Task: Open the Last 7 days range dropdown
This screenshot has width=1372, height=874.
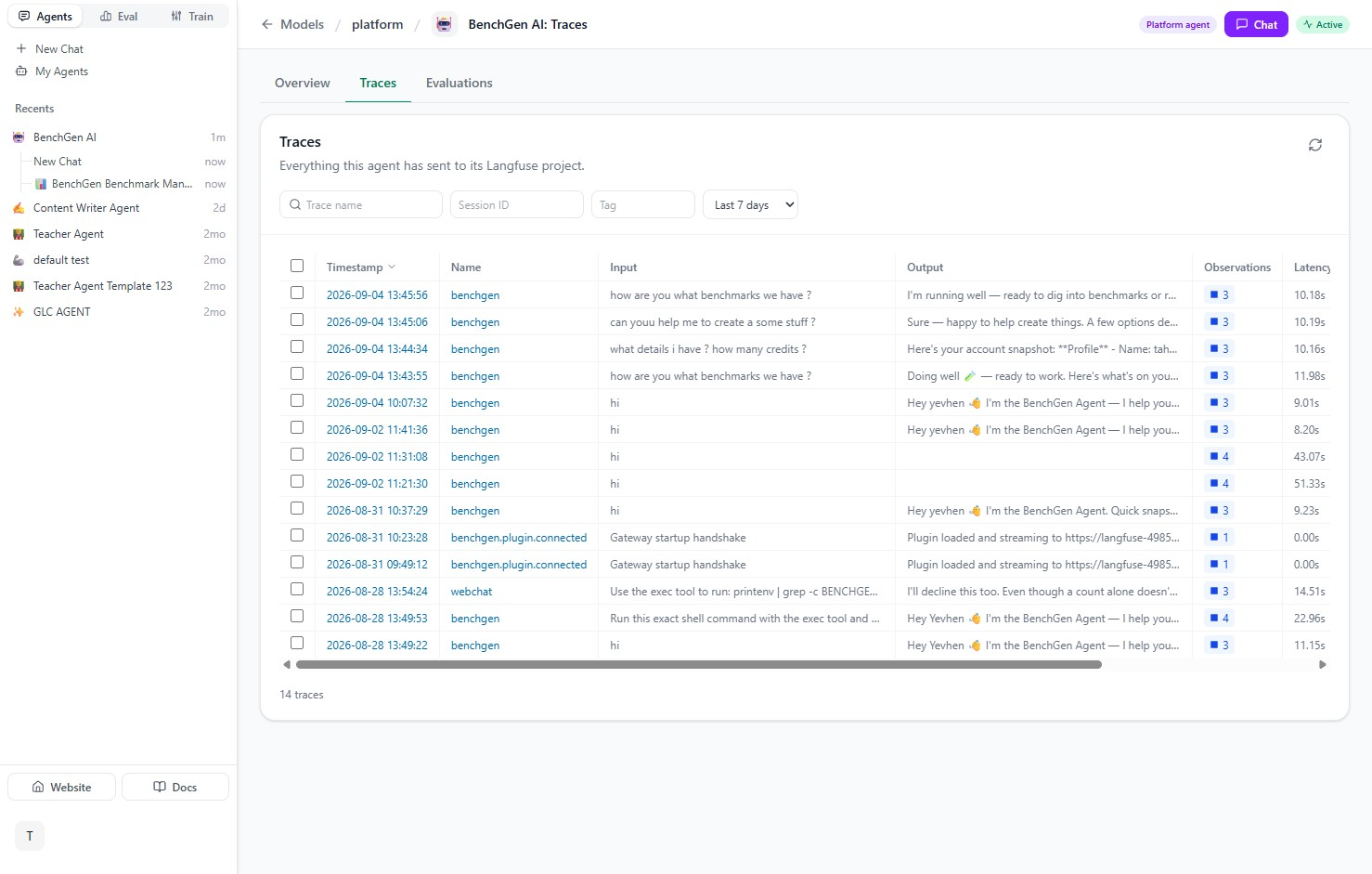Action: [750, 205]
